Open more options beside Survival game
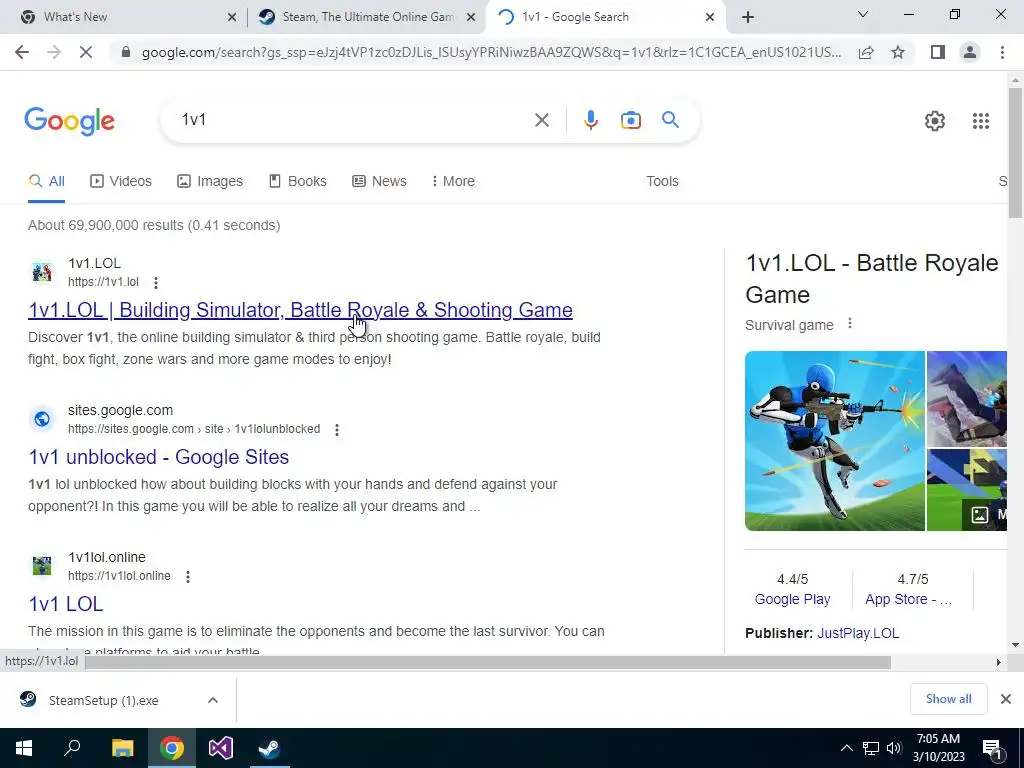This screenshot has height=768, width=1024. click(x=849, y=324)
